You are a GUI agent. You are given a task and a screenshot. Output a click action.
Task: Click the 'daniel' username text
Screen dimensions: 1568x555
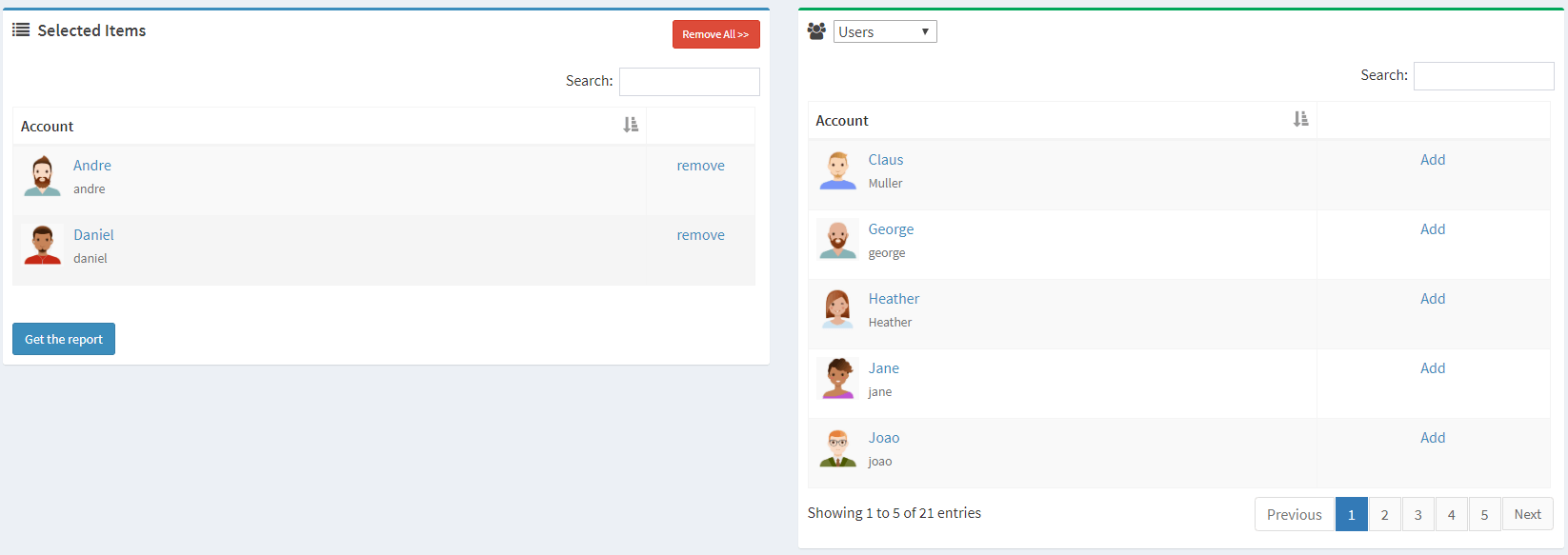(x=90, y=259)
